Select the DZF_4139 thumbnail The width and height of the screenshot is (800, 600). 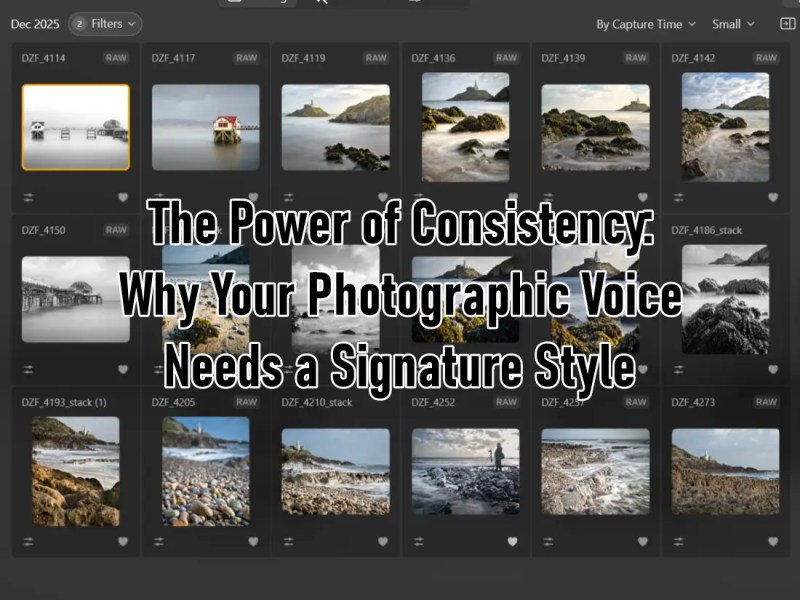coord(595,125)
